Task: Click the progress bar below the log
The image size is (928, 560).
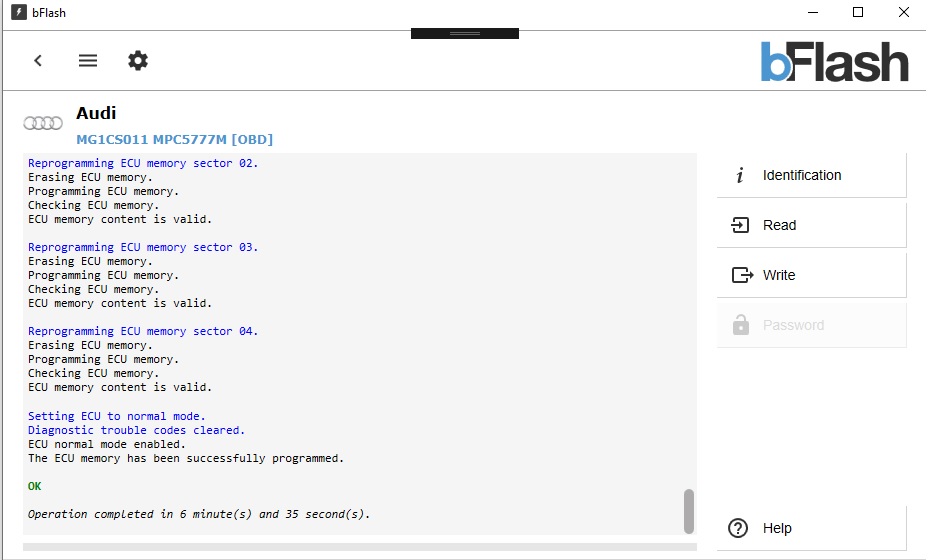Action: point(360,547)
